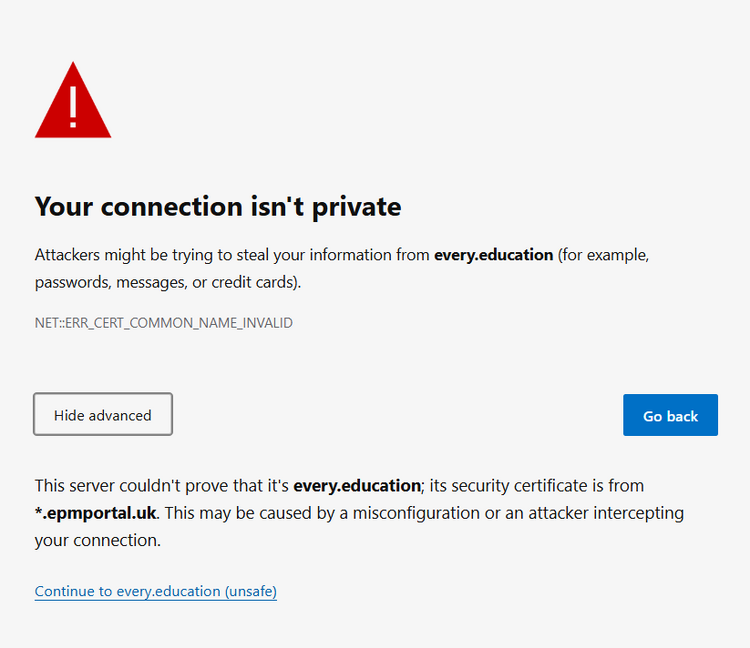
Task: Collapse details with Hide advanced button
Action: (x=103, y=415)
